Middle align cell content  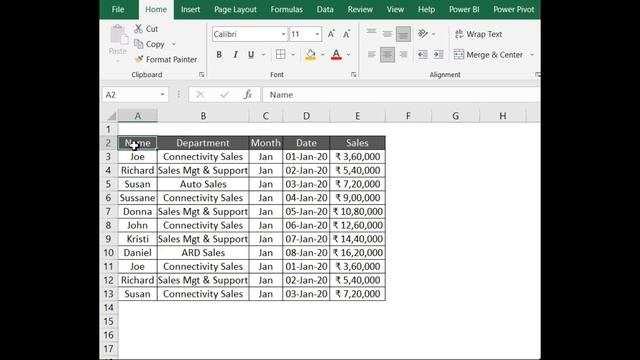[387, 34]
